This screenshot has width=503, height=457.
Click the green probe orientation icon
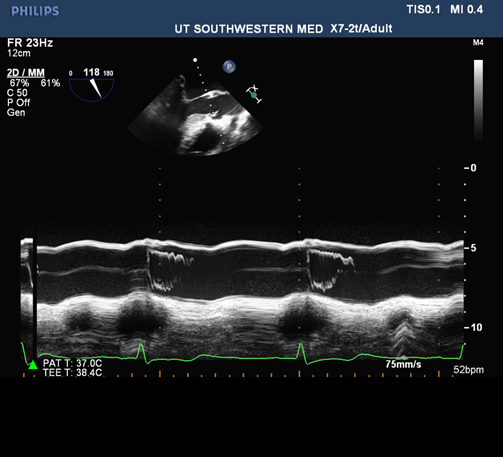[x=254, y=94]
